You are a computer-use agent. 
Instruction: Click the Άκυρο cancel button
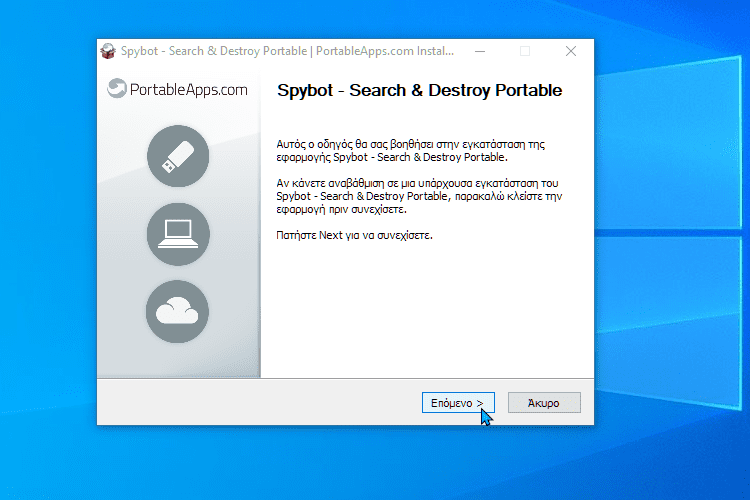pyautogui.click(x=544, y=403)
